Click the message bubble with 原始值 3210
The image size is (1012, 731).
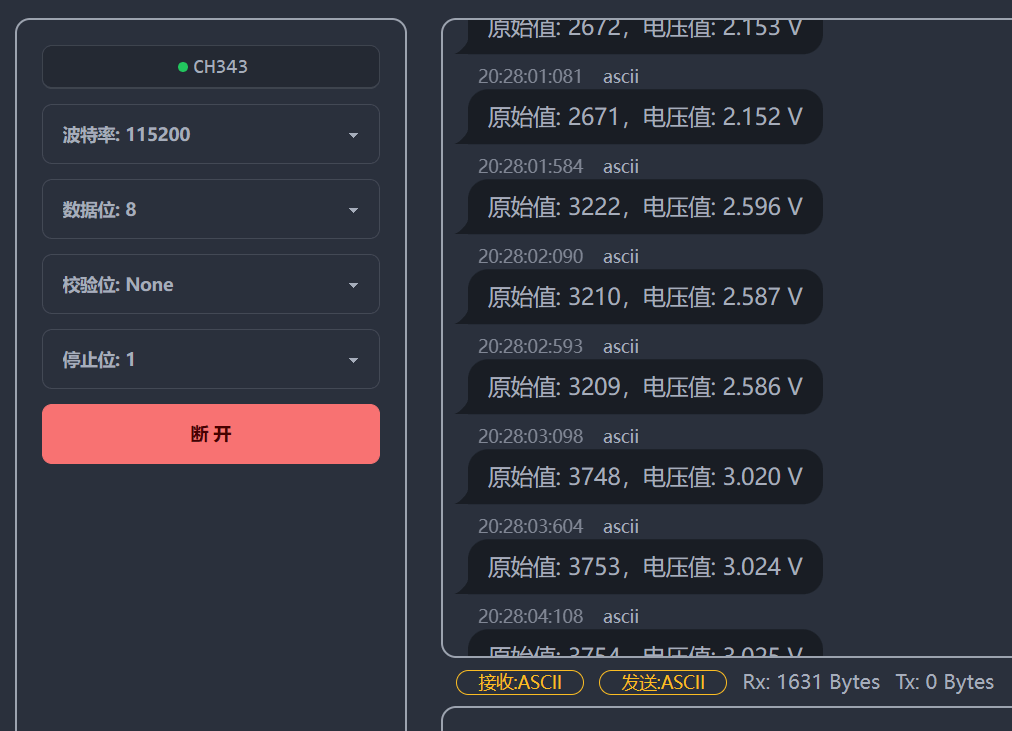pos(644,297)
